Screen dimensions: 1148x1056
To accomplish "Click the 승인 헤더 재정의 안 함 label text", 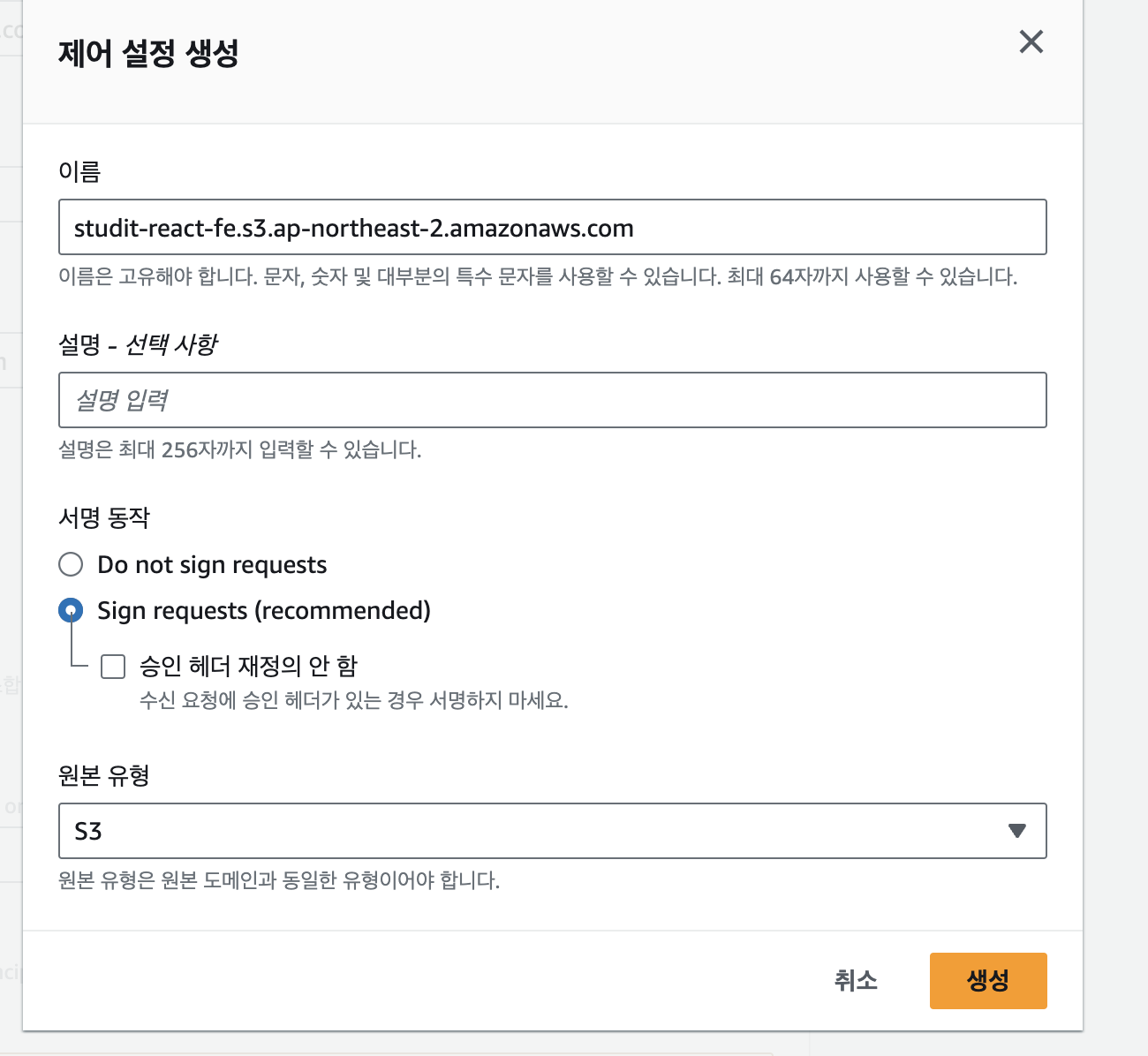I will 248,666.
